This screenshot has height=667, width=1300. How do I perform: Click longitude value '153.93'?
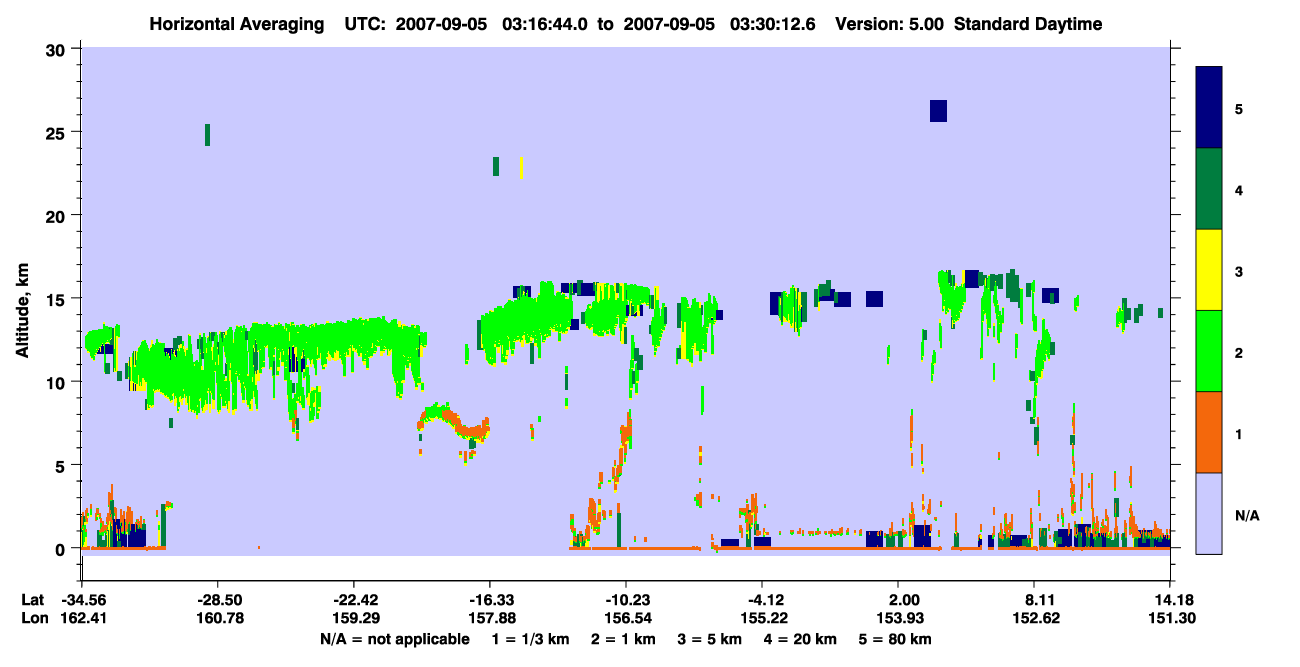click(x=899, y=618)
